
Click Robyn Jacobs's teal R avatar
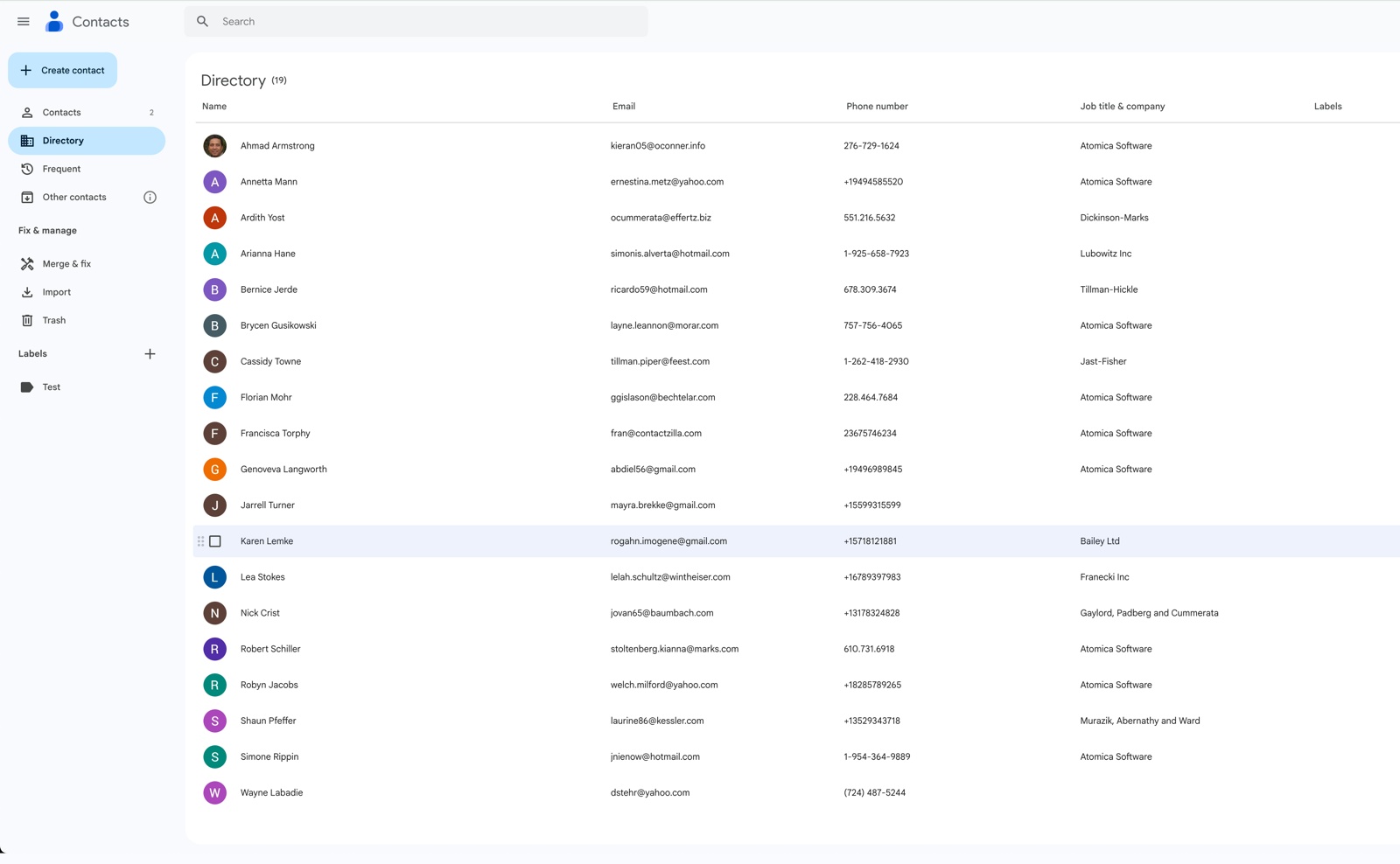[x=214, y=685]
